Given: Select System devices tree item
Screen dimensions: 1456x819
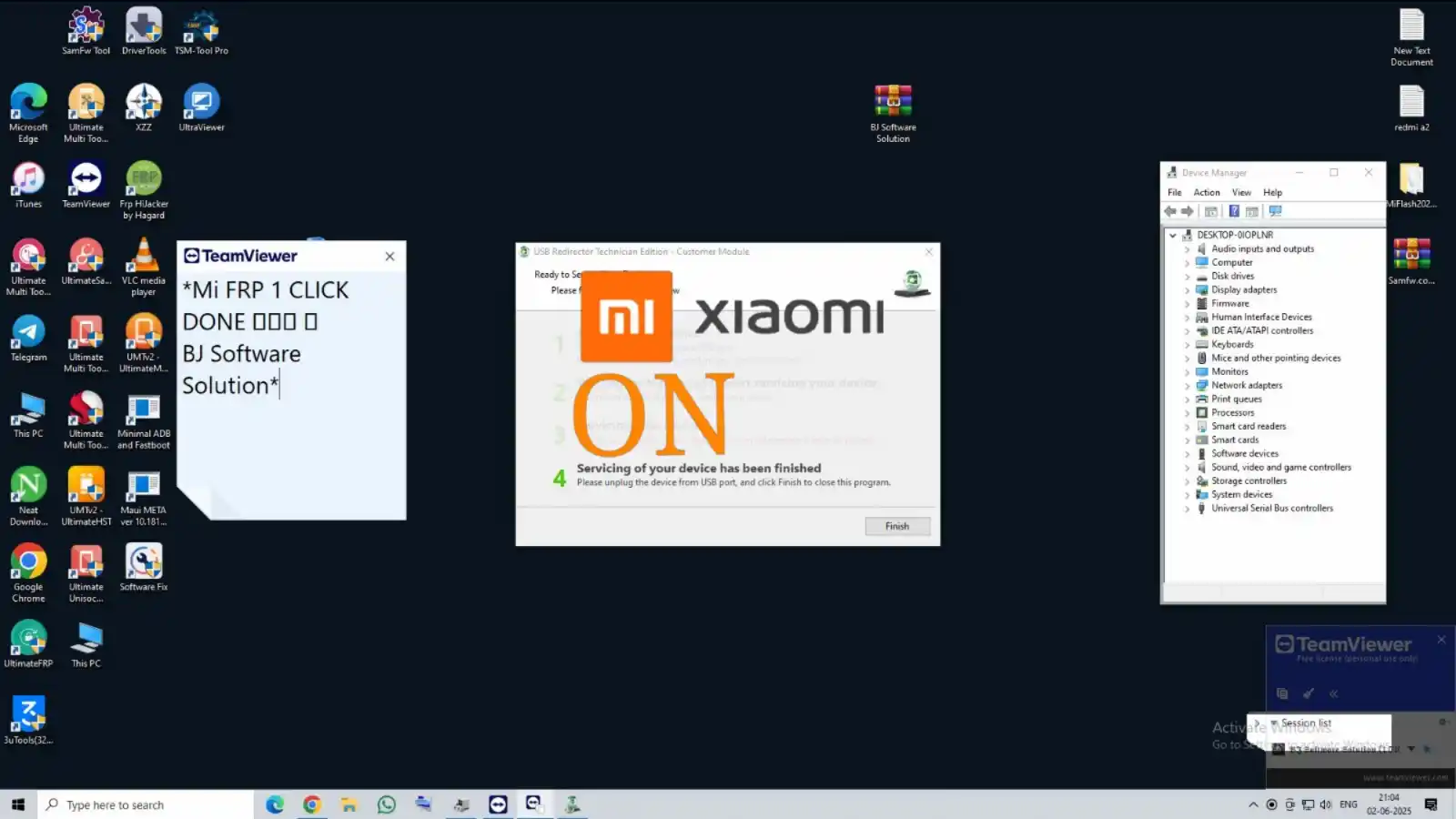Looking at the screenshot, I should 1241,494.
